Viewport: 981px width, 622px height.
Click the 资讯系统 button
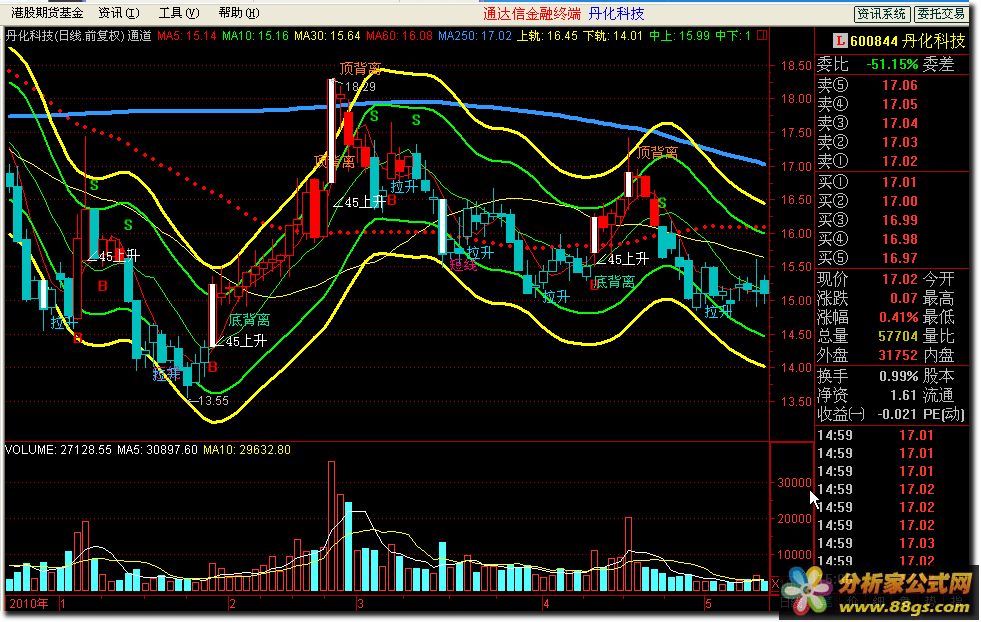(x=881, y=14)
